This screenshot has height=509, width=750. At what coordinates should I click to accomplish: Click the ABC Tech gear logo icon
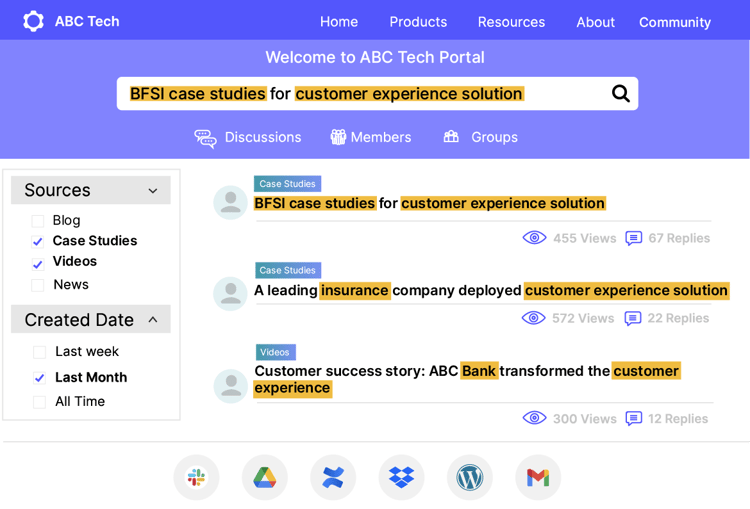tap(33, 22)
